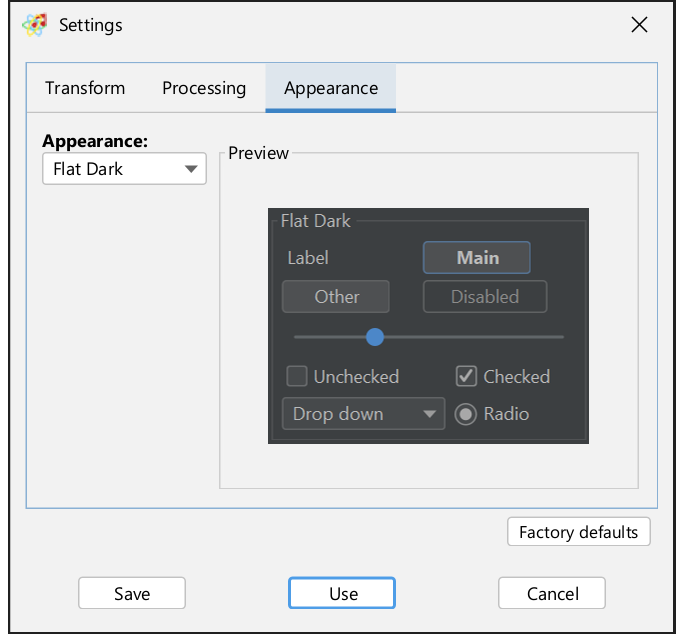Viewport: 684px width, 640px height.
Task: Select the Appearance tab
Action: (x=331, y=88)
